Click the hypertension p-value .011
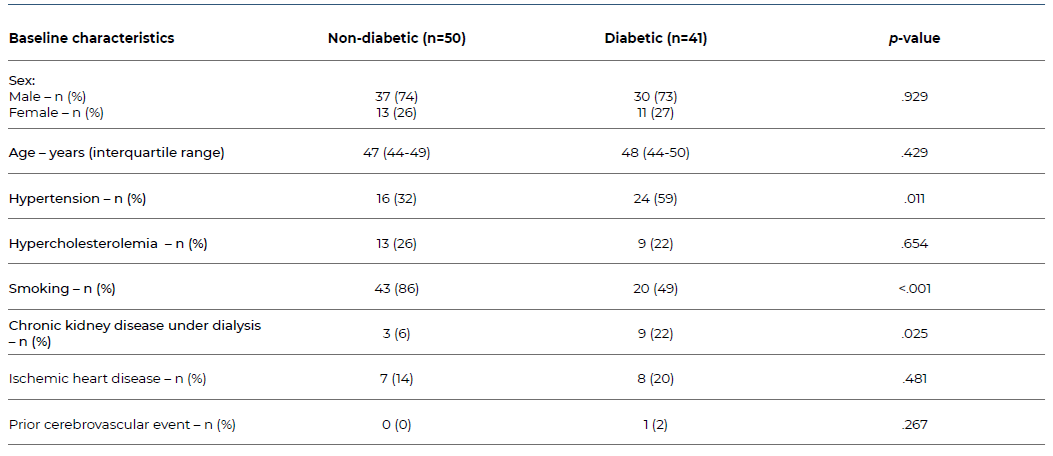Screen dimensions: 1053x456 pos(914,198)
